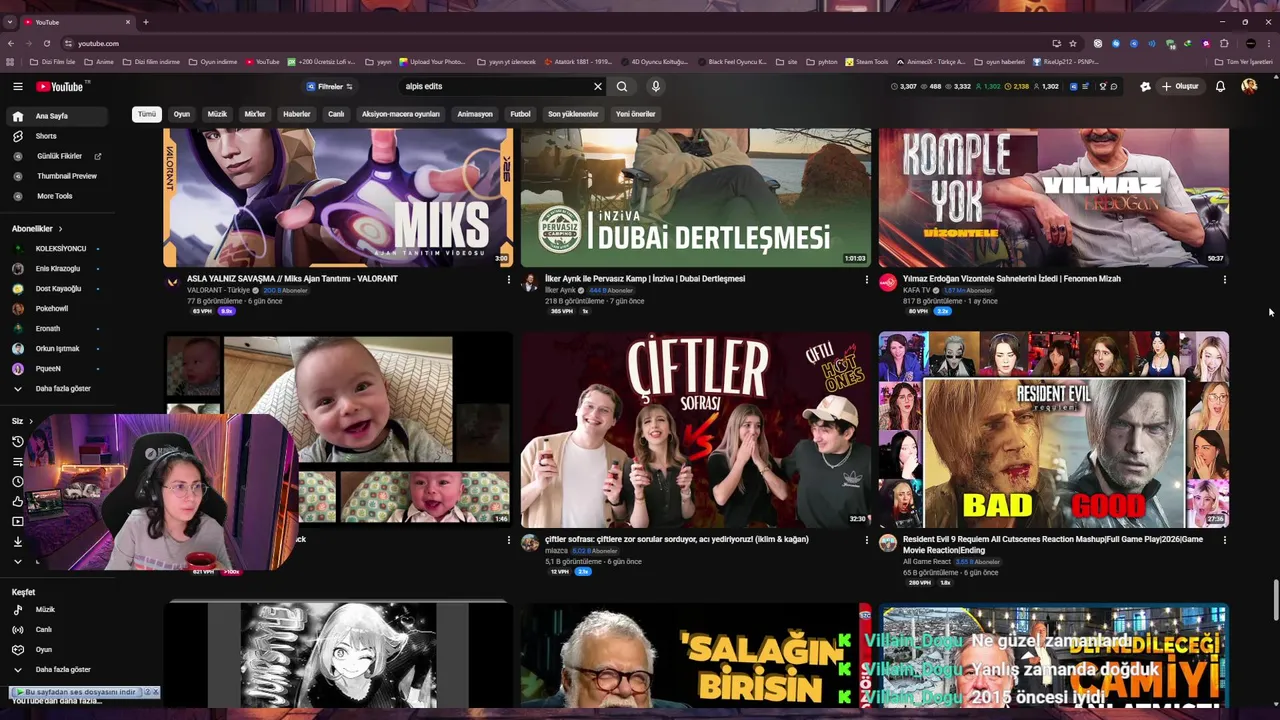Screen dimensions: 1280x720
Task: Clear the search box with the X icon
Action: coord(598,86)
